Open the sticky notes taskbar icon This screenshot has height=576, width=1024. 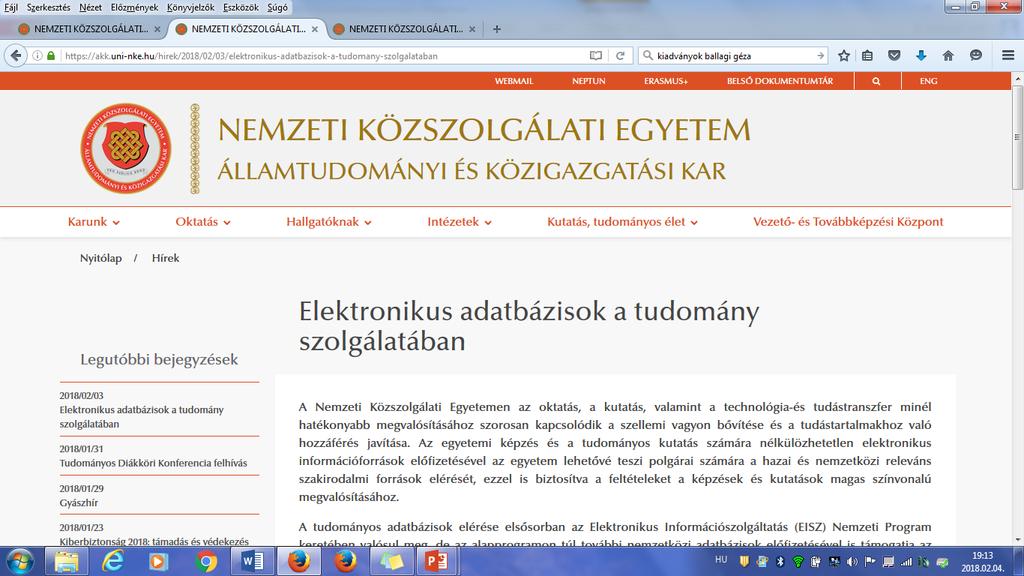(391, 562)
